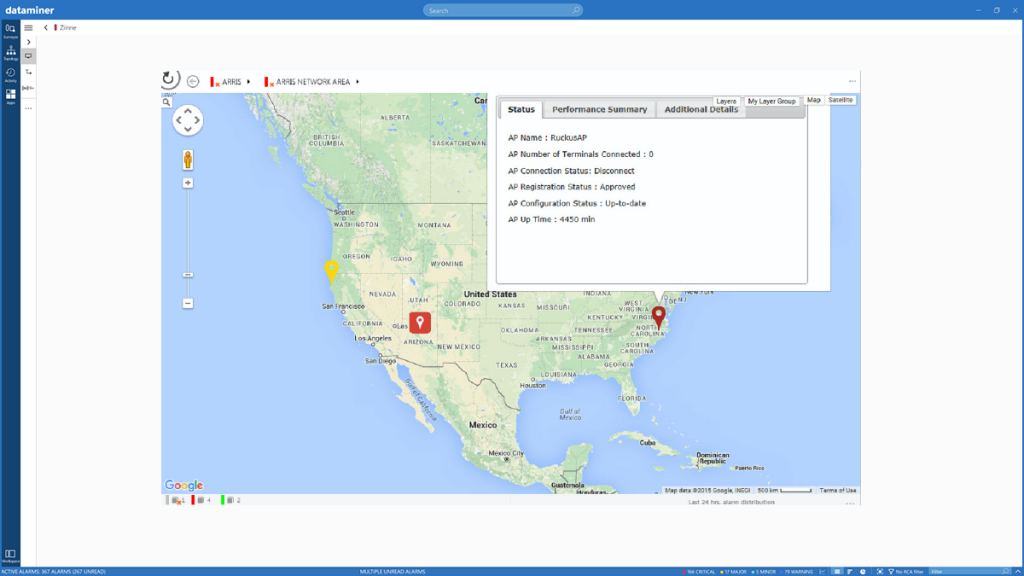Open the more options dots in pane
The image size is (1024, 576).
(29, 108)
